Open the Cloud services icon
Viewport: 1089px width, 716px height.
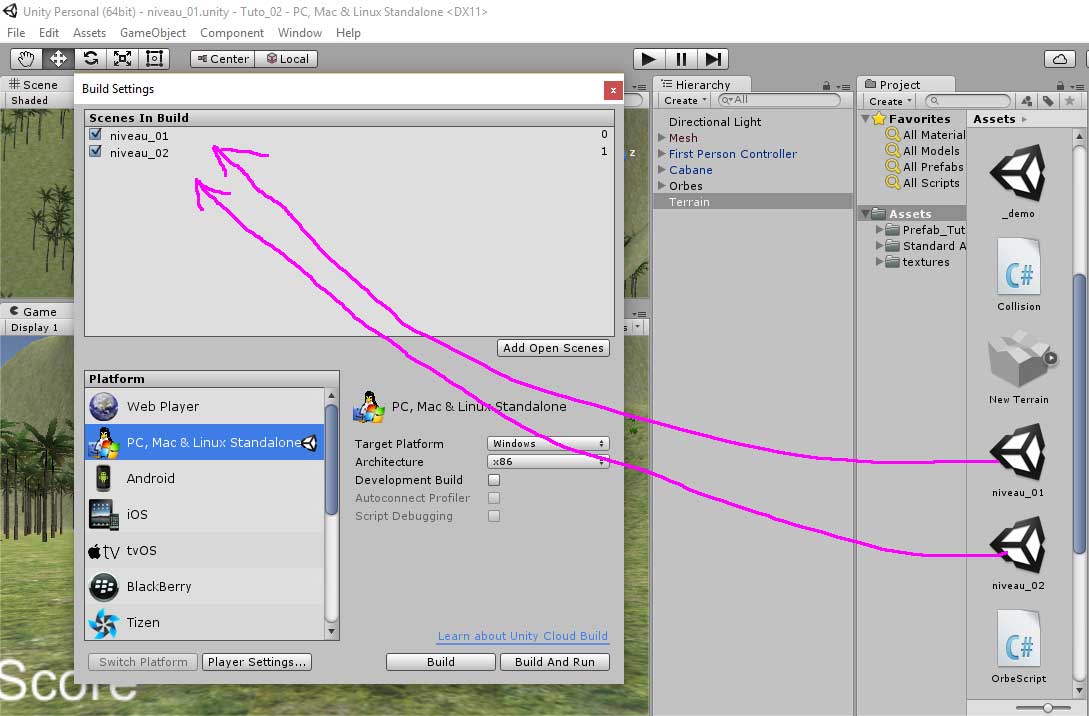tap(1058, 59)
